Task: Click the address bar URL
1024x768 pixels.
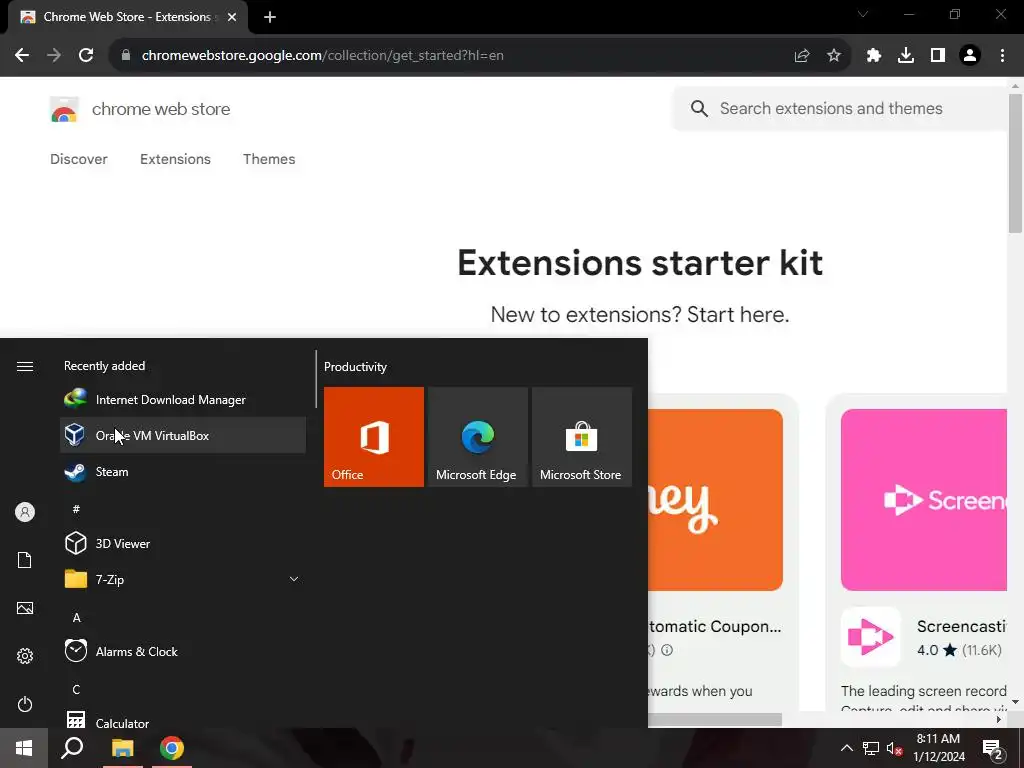Action: pyautogui.click(x=323, y=56)
